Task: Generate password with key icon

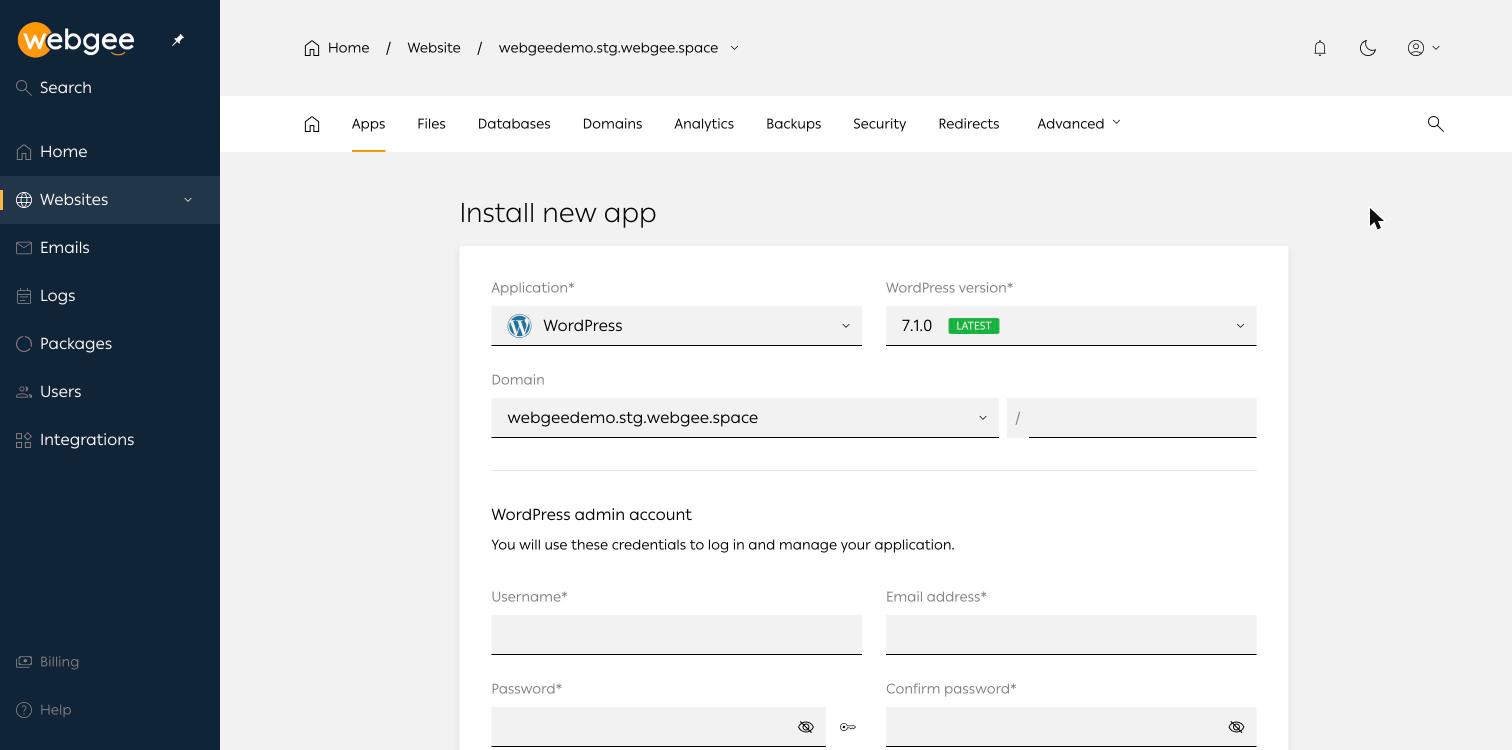Action: pyautogui.click(x=848, y=727)
